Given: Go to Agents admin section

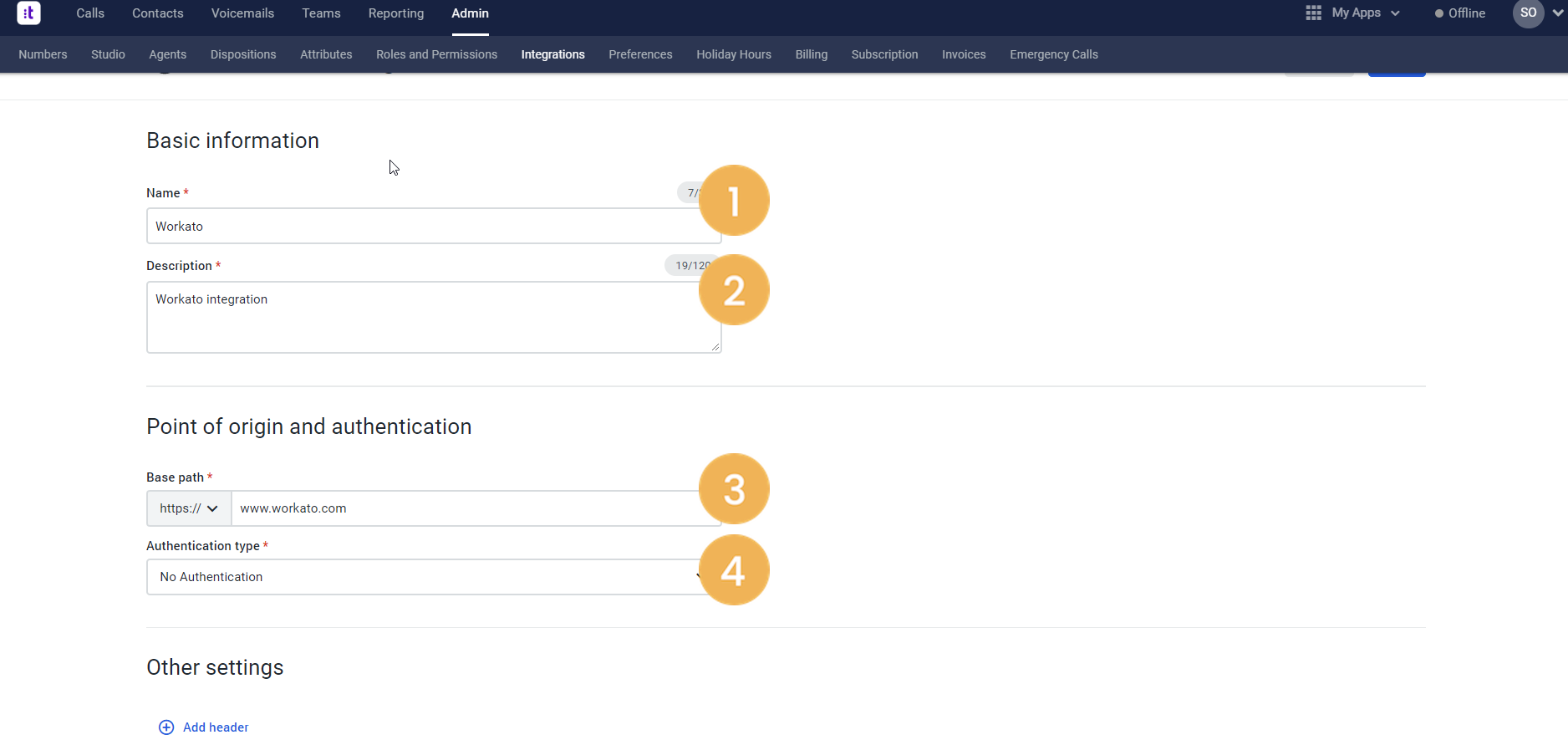Looking at the screenshot, I should click(x=167, y=54).
